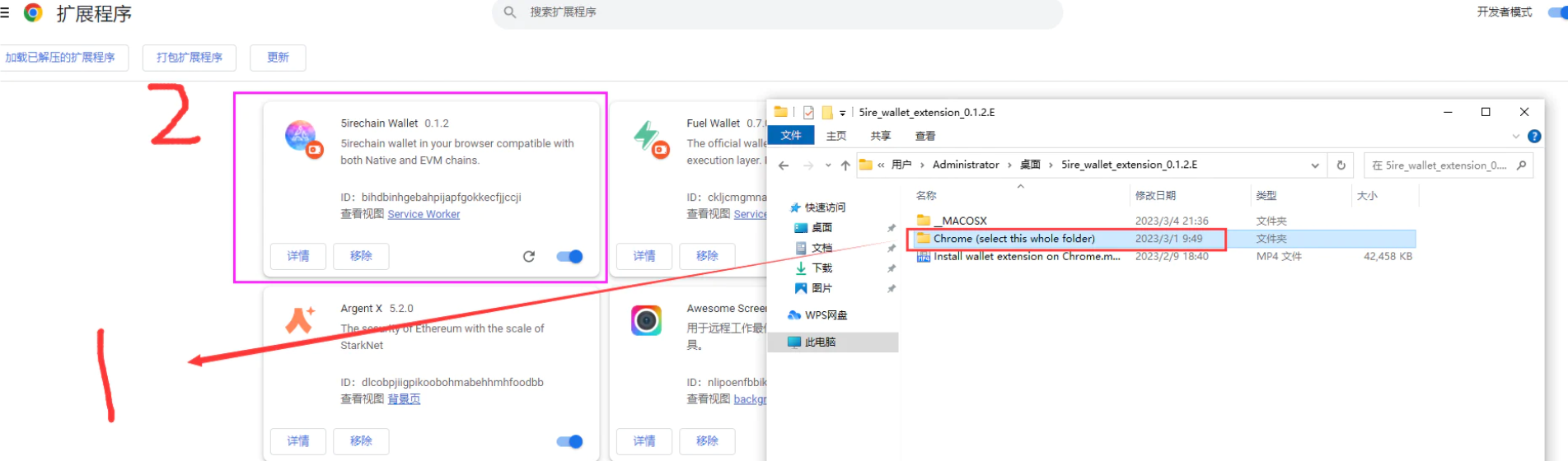Open the 文件 tab in File Explorer
The image size is (1568, 461).
point(791,135)
